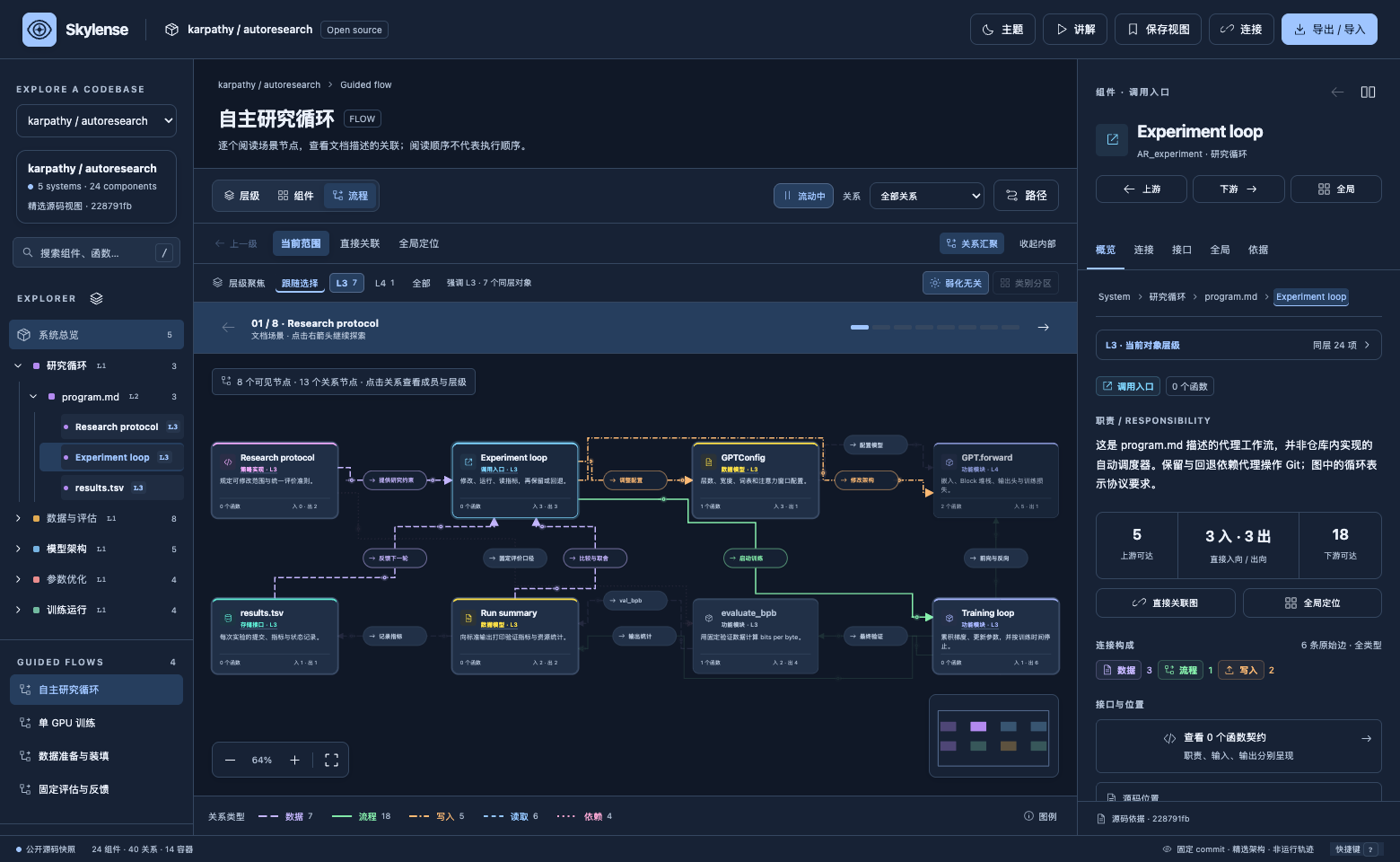Image resolution: width=1400 pixels, height=862 pixels.
Task: Open the 全部关系 relation filter dropdown
Action: [927, 196]
